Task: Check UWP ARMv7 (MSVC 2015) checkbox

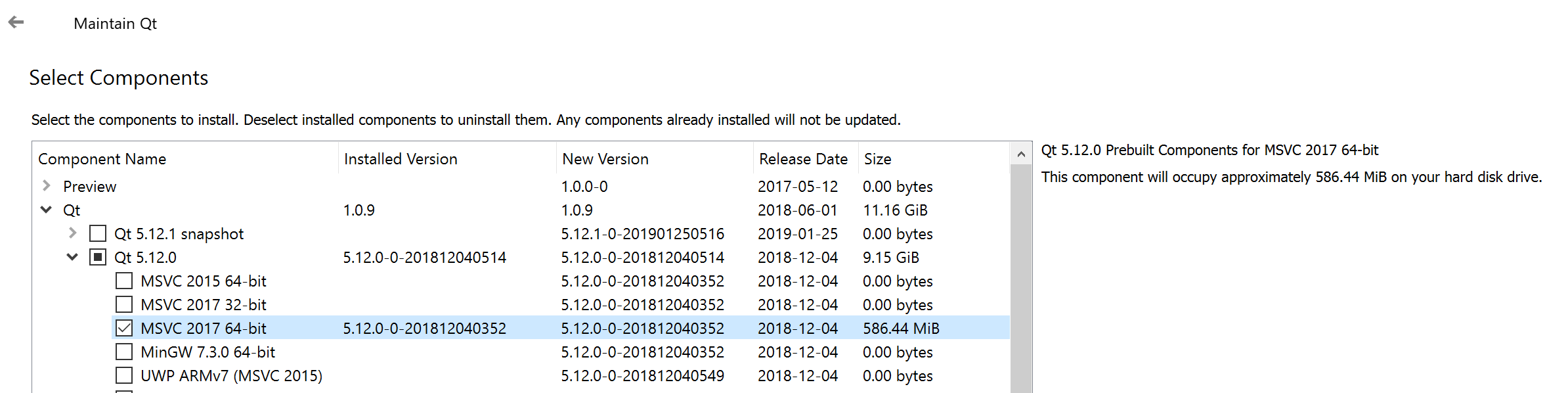Action: [x=124, y=375]
